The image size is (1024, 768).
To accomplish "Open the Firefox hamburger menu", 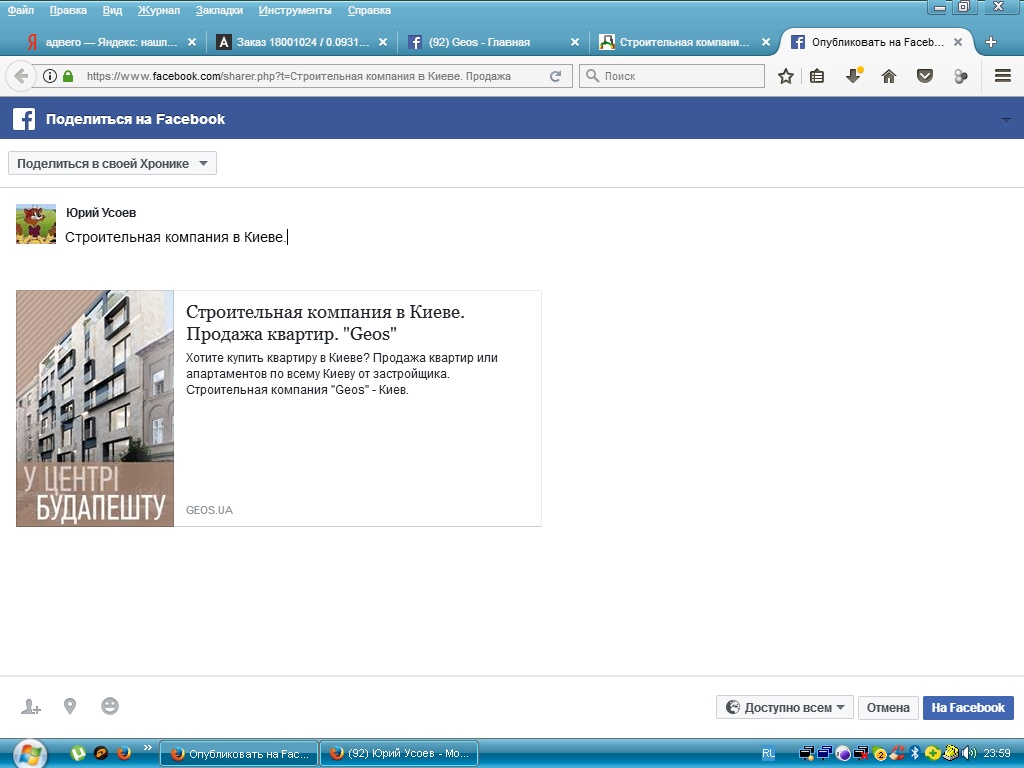I will click(1003, 76).
